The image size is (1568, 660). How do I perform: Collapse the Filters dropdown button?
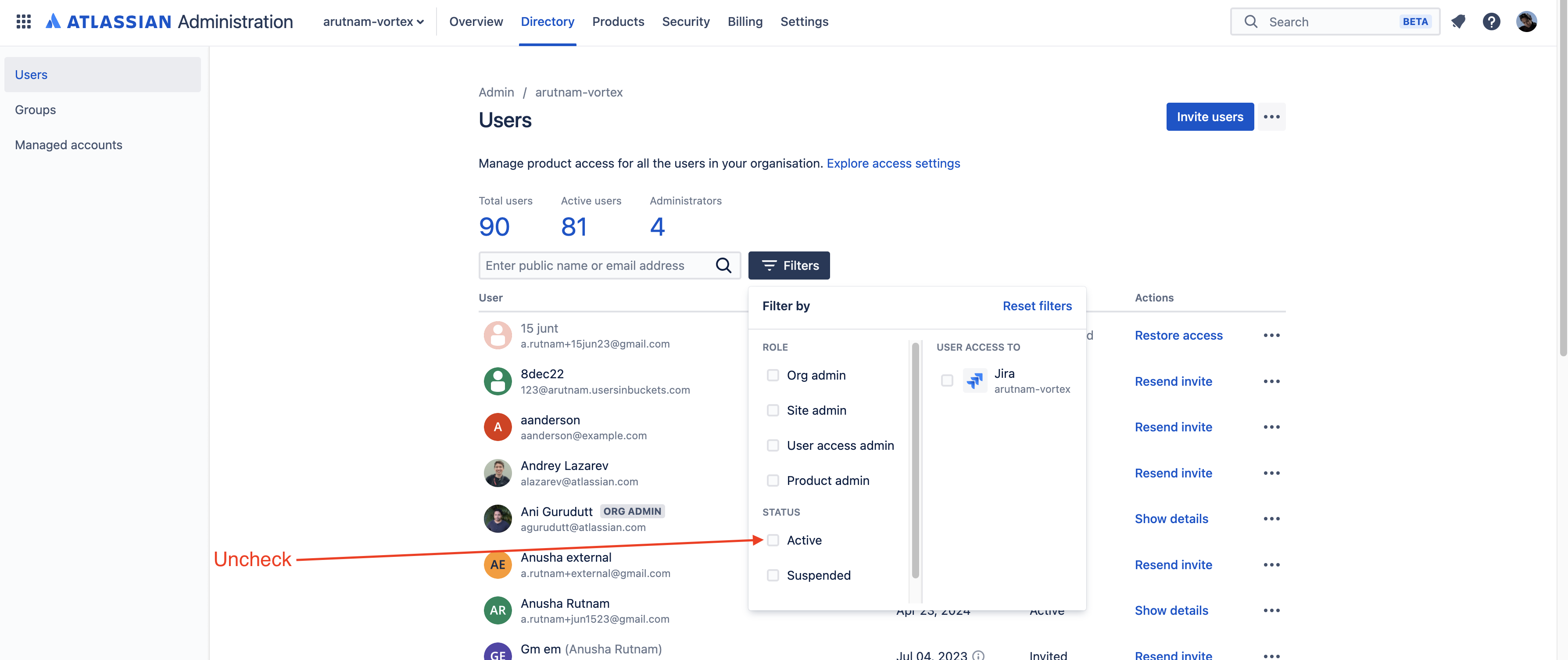pyautogui.click(x=789, y=265)
